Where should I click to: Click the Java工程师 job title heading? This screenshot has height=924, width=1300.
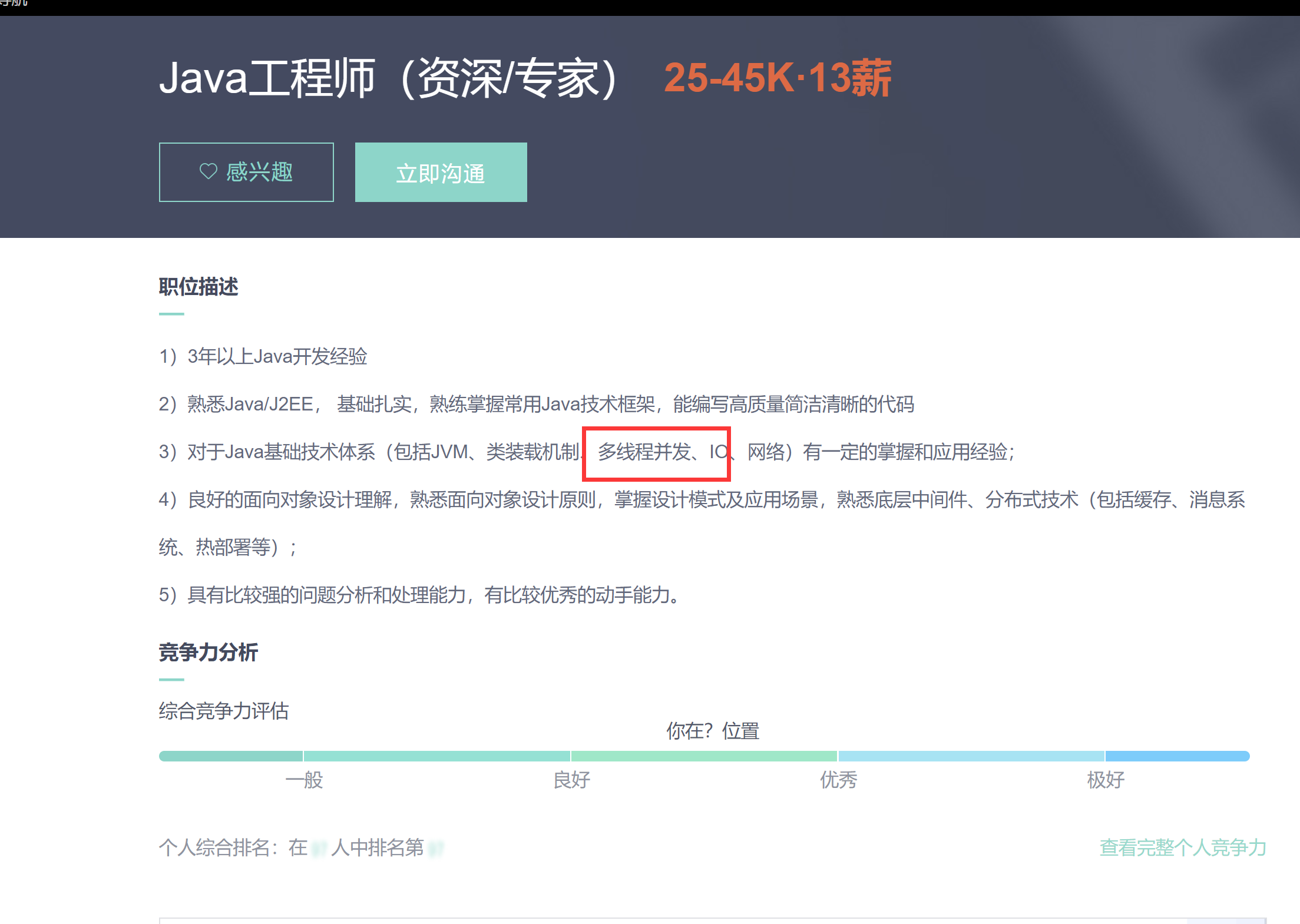click(389, 78)
